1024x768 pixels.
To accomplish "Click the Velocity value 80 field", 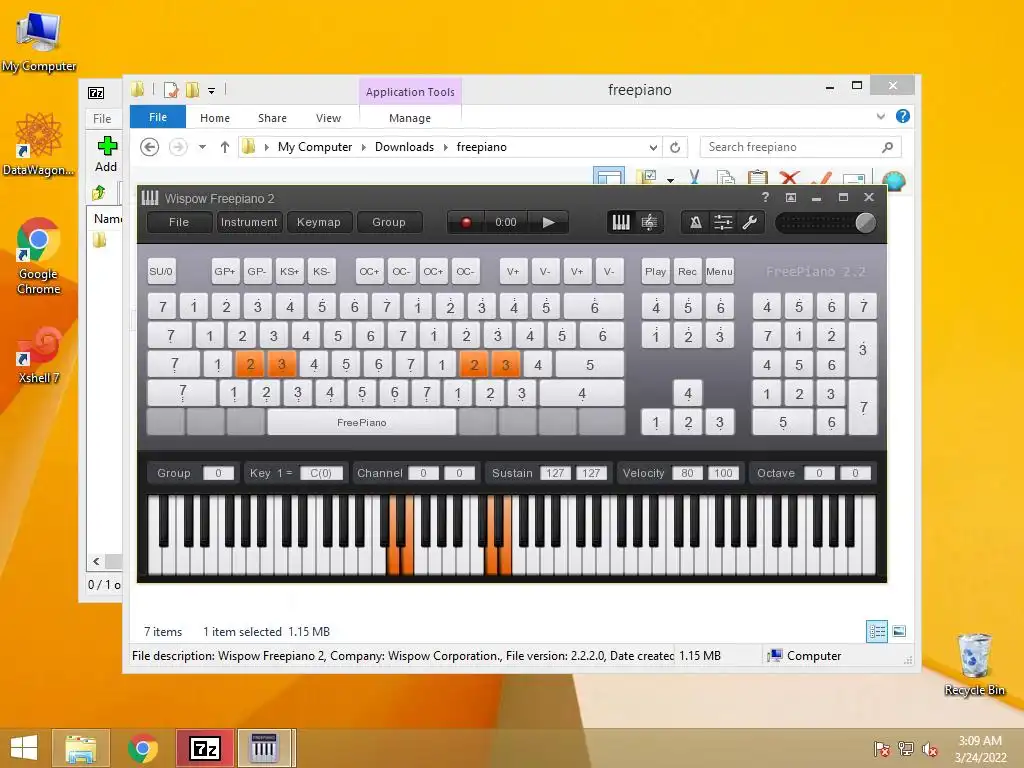I will click(687, 473).
